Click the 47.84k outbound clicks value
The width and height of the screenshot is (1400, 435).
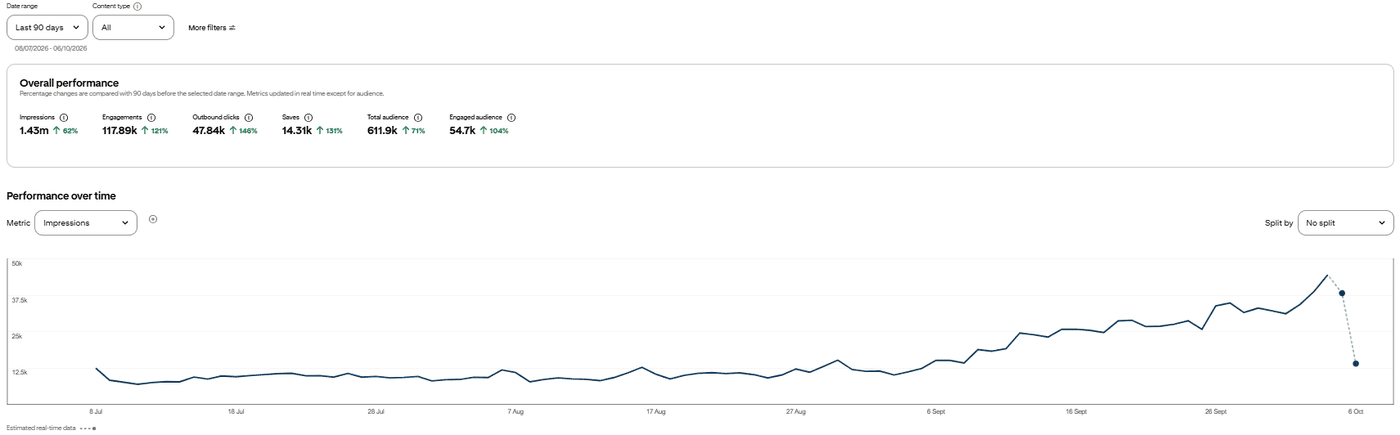coord(208,130)
